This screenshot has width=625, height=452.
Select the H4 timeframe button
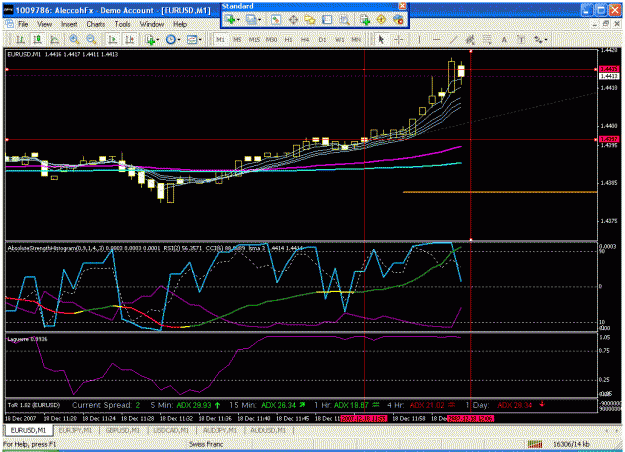305,39
